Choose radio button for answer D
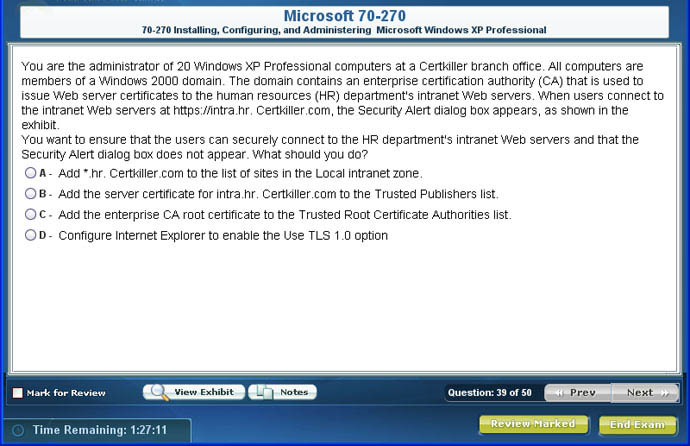690x446 pixels. click(x=30, y=235)
